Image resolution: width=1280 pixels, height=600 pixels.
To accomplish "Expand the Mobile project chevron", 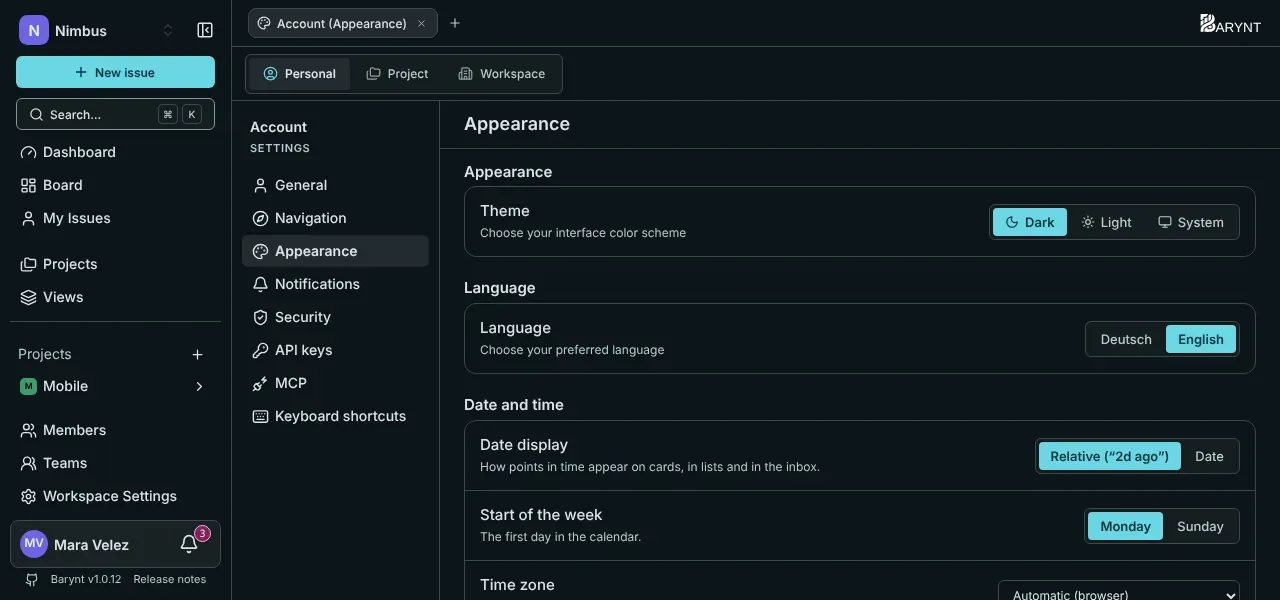I will coord(199,386).
